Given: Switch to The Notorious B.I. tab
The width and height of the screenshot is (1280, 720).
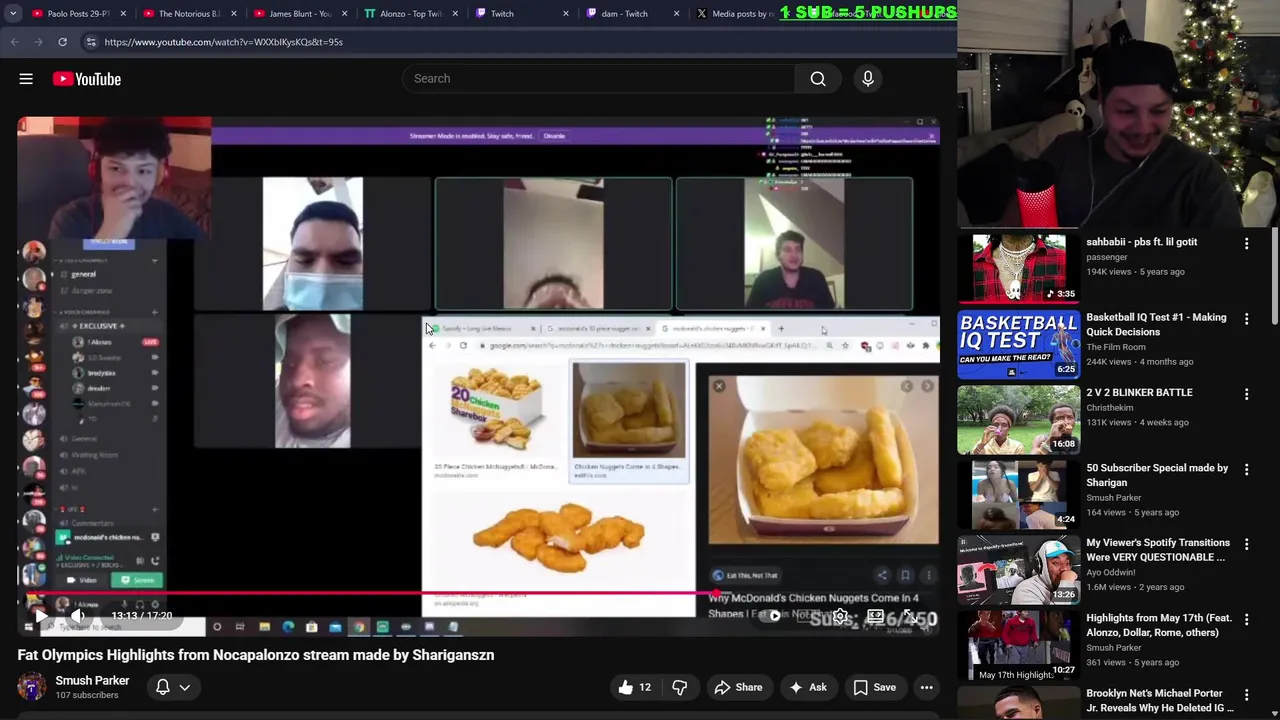Looking at the screenshot, I should tap(187, 14).
